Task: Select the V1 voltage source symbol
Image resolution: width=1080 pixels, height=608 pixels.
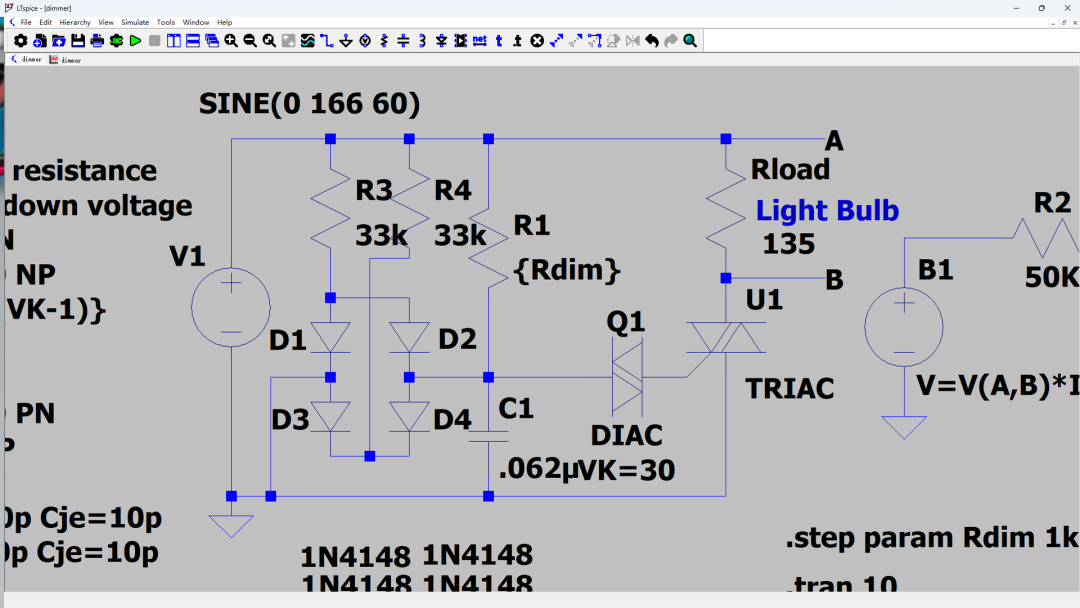Action: (231, 307)
